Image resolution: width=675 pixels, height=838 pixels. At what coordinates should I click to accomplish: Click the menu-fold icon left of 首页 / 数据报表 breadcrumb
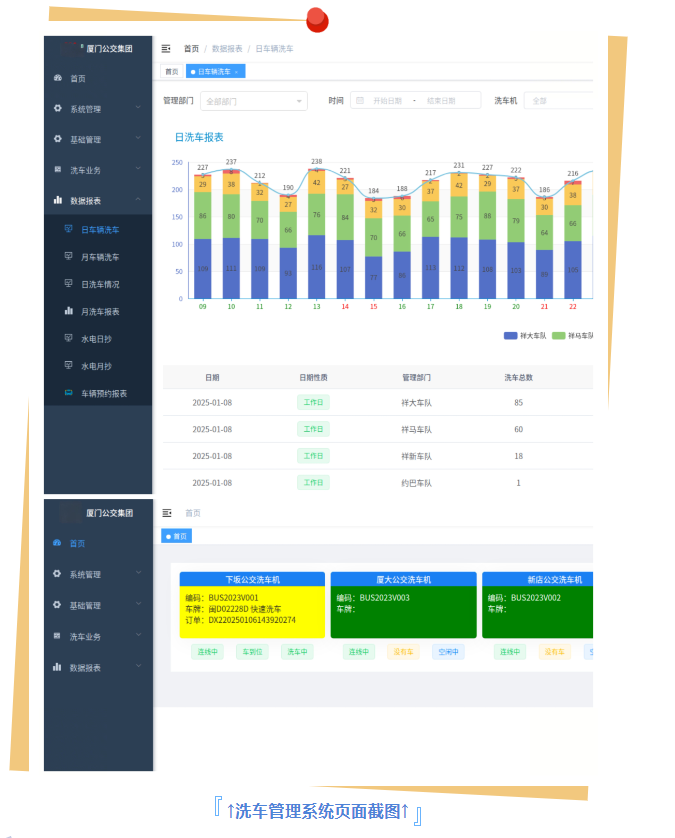coord(166,48)
